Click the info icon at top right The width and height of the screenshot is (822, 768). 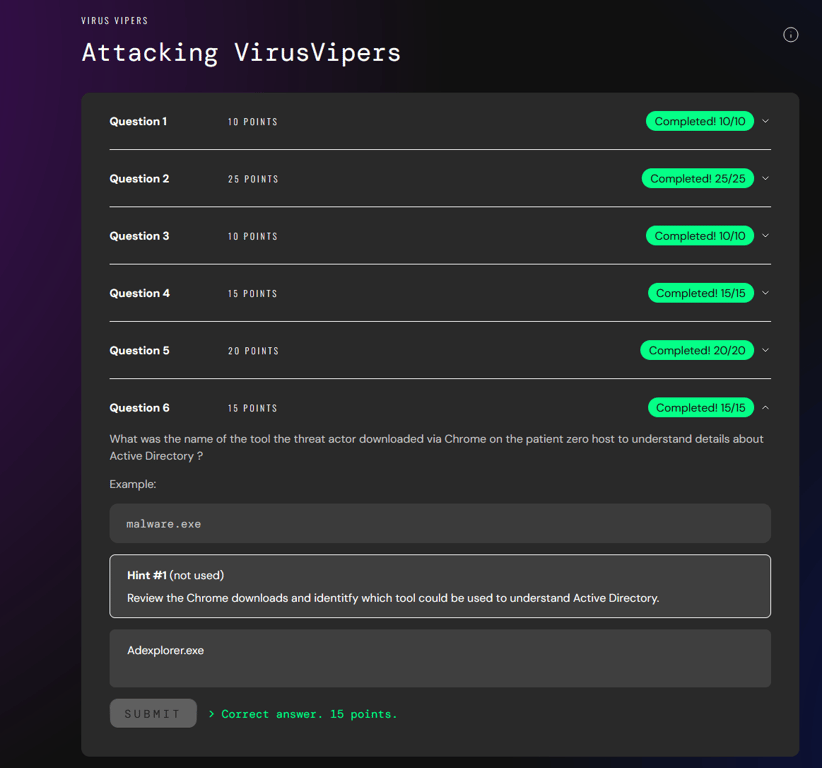(x=790, y=35)
